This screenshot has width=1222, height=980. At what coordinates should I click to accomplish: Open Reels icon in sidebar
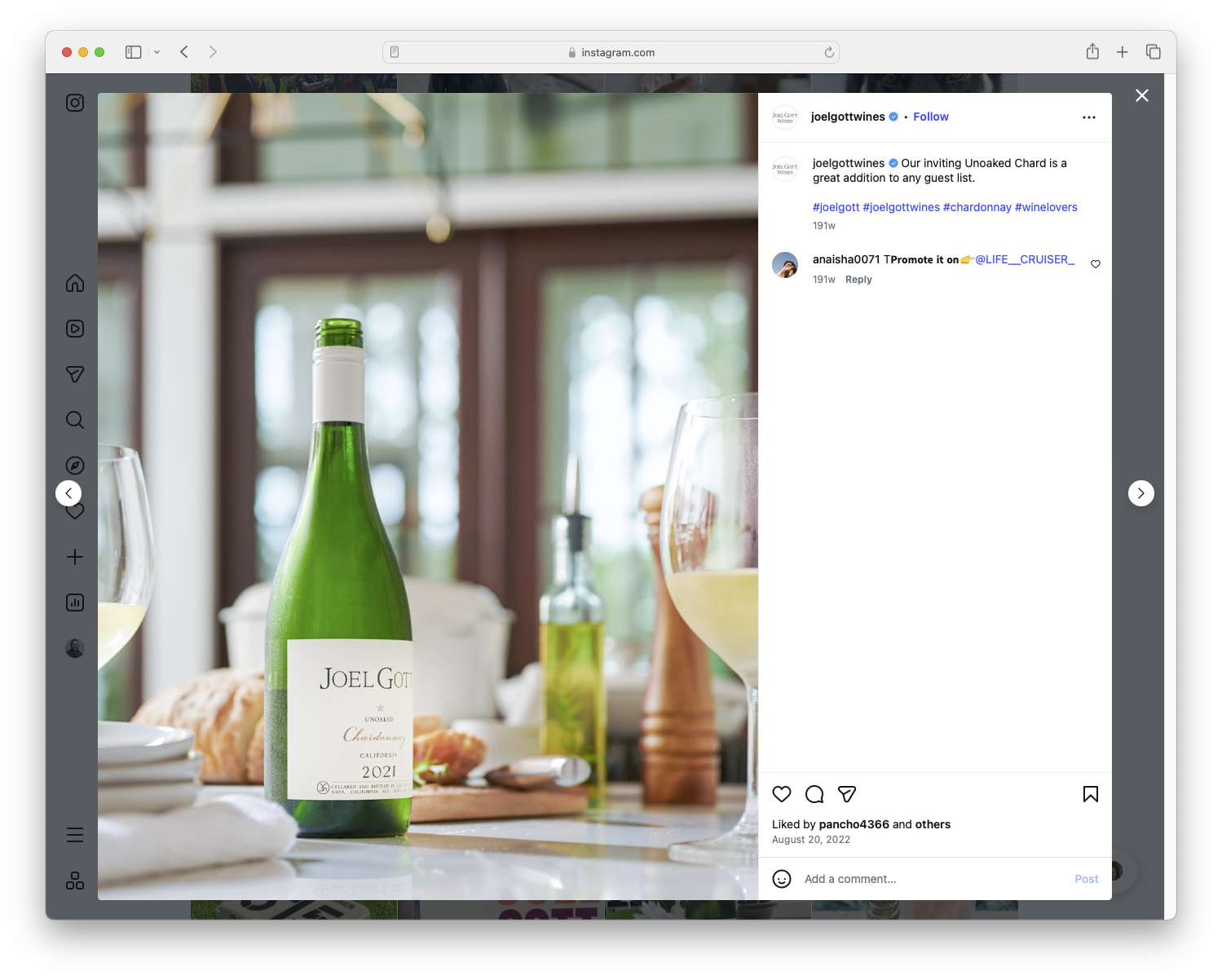point(75,329)
